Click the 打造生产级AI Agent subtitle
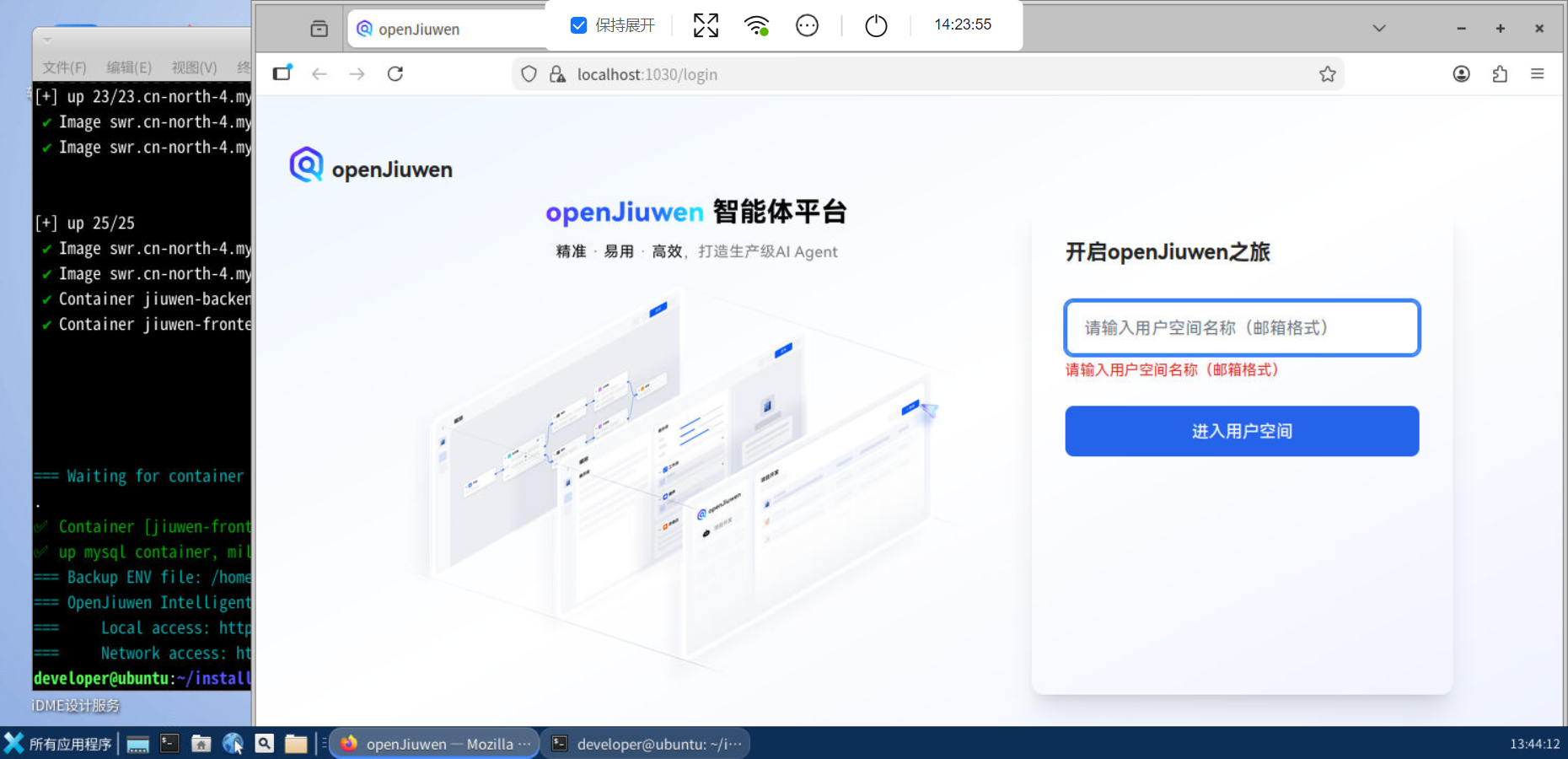Screen dimensions: 1568x759 click(768, 251)
